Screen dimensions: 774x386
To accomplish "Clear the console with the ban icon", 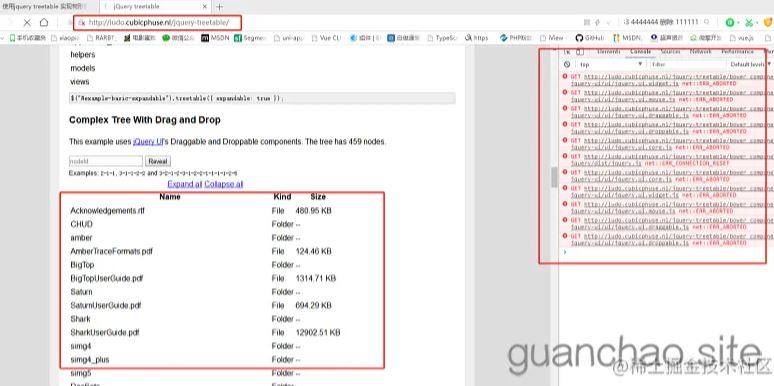I will pos(567,64).
